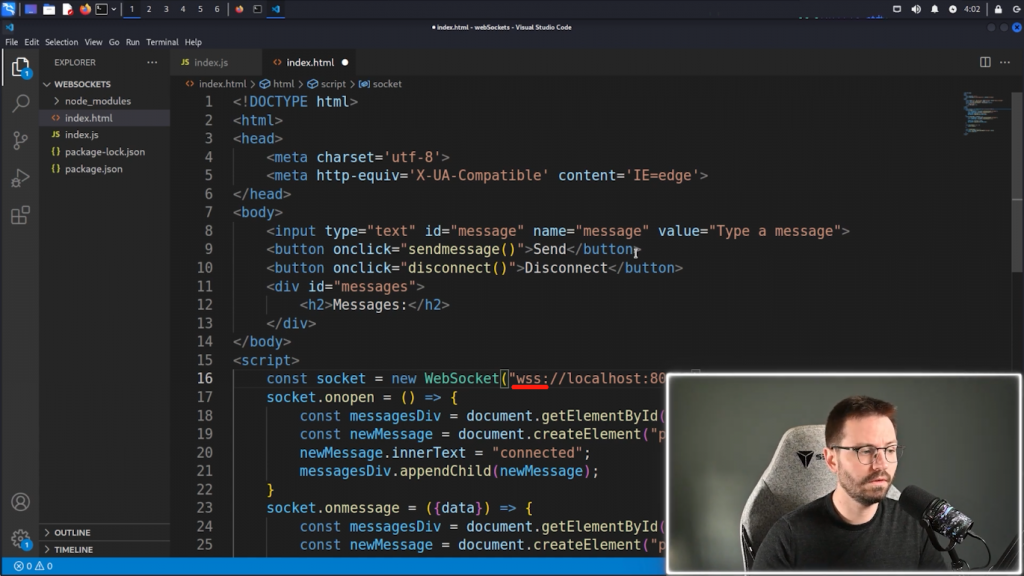Switch to workspace 2

click(149, 9)
